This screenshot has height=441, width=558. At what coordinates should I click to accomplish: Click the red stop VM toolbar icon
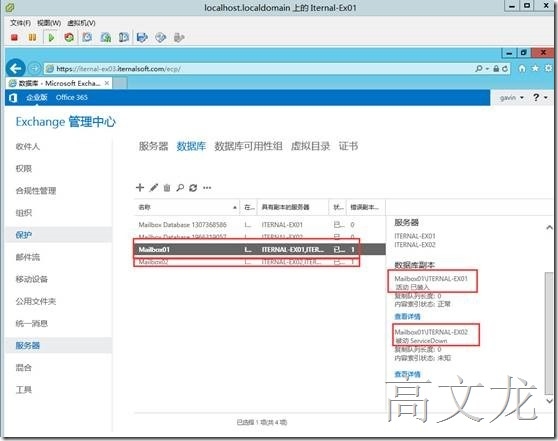[x=15, y=37]
